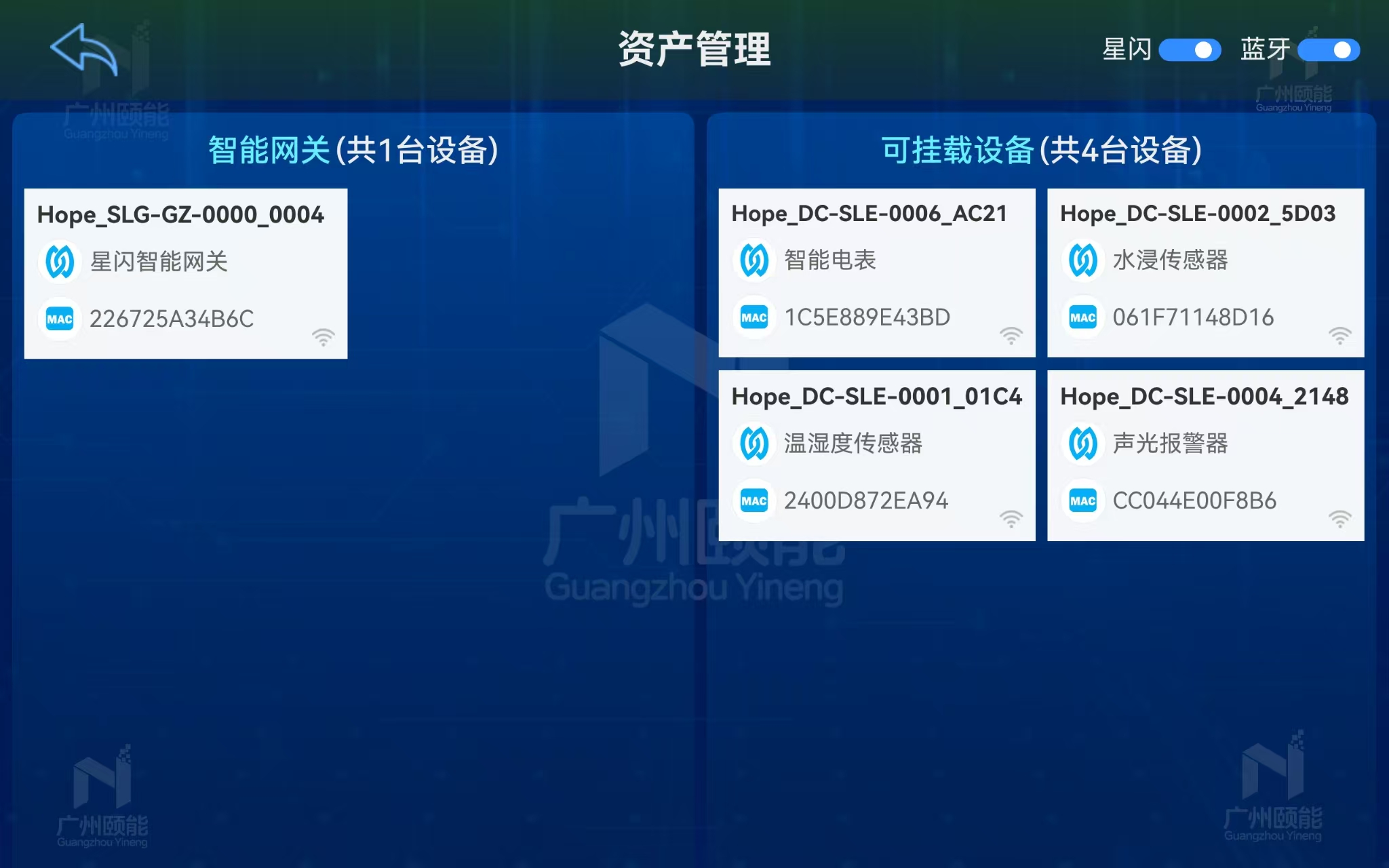Click the MAC icon beside 061F71148D16

pos(1083,317)
